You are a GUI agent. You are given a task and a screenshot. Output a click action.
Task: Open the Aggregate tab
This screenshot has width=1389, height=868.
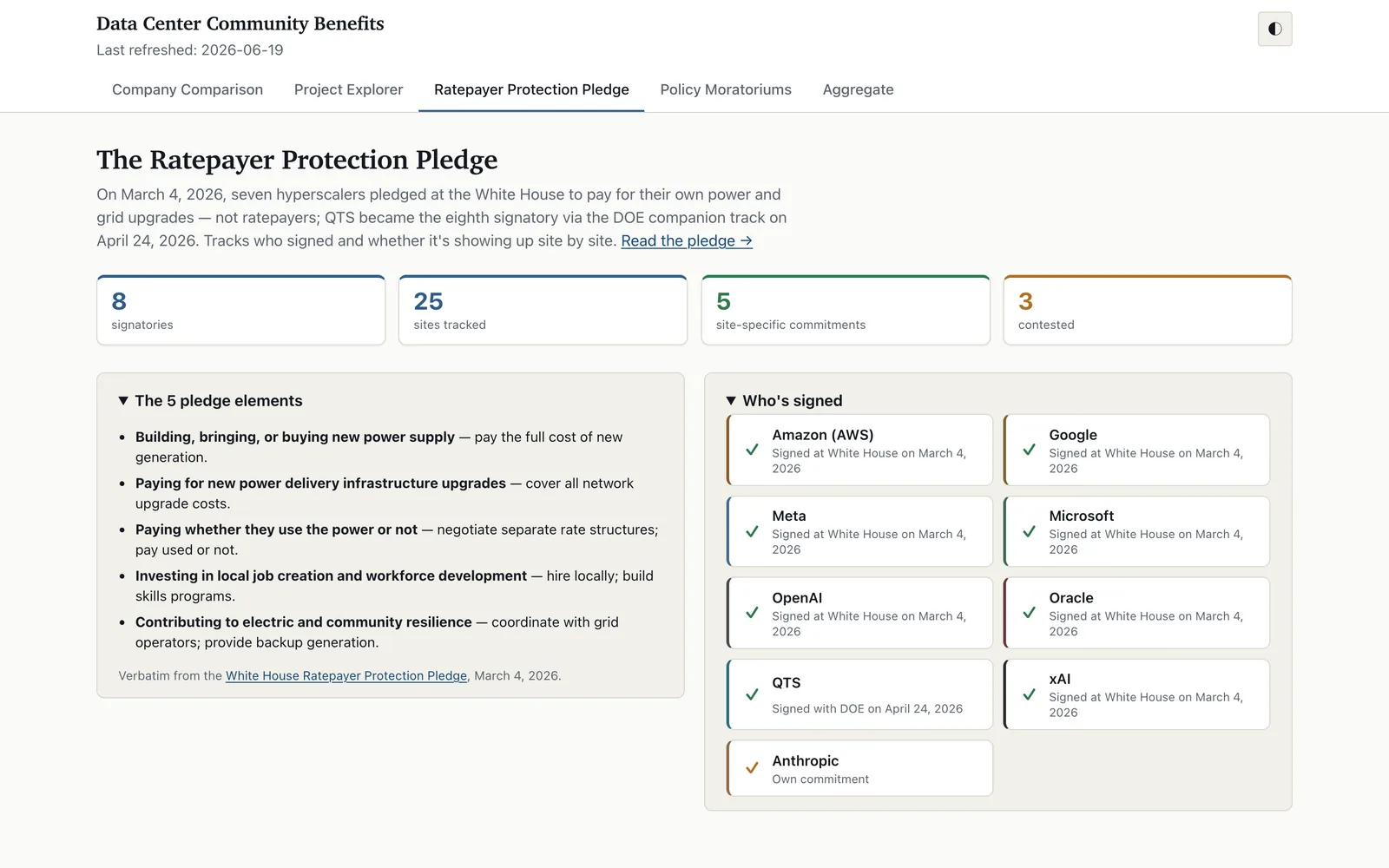click(858, 89)
